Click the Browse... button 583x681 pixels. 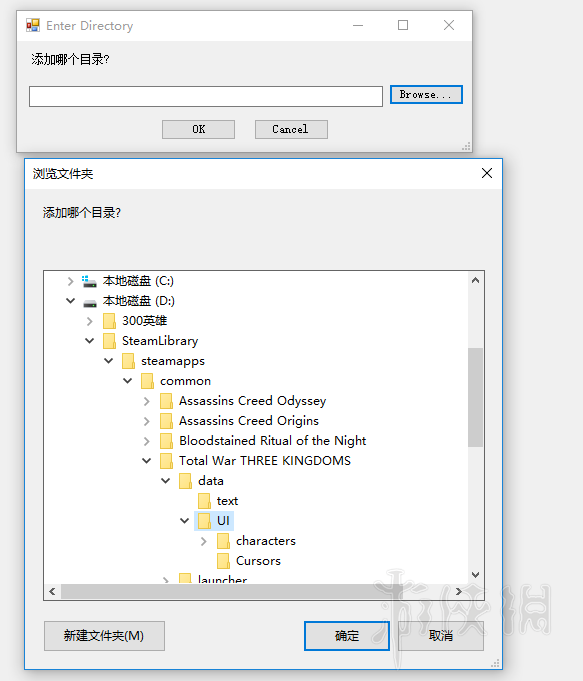coord(426,94)
